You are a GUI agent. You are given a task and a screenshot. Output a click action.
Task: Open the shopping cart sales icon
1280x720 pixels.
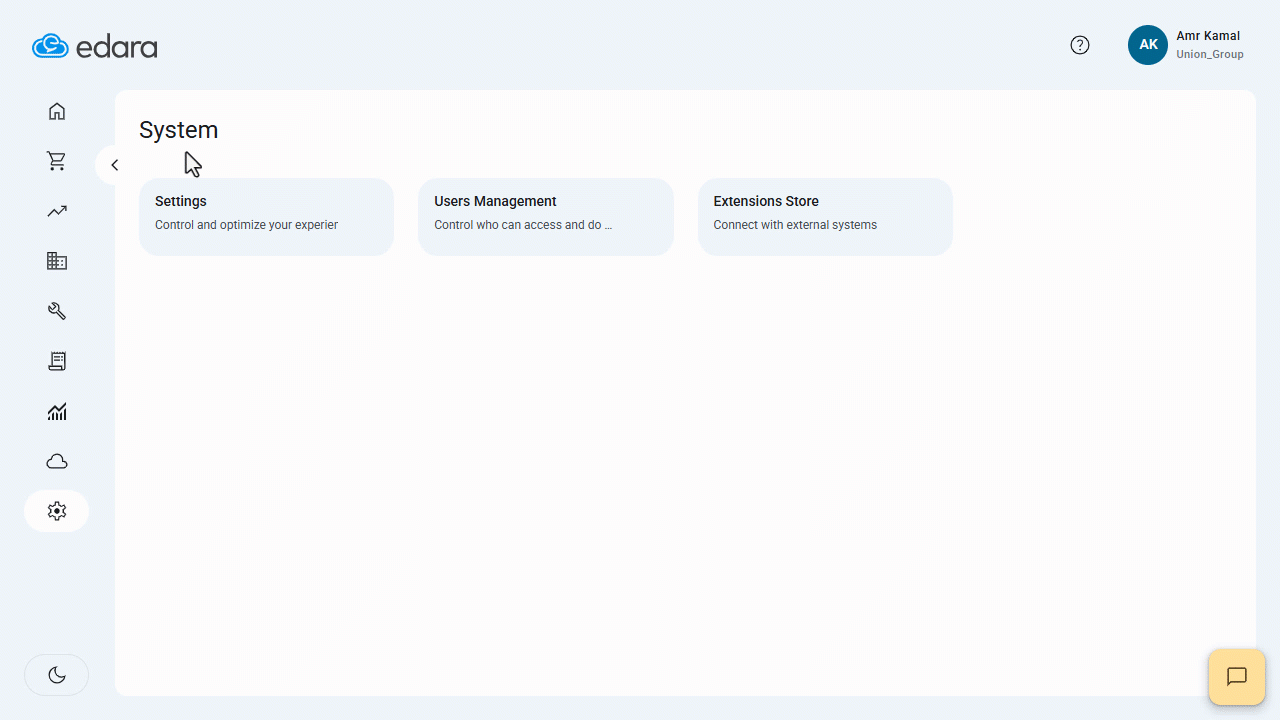tap(57, 161)
